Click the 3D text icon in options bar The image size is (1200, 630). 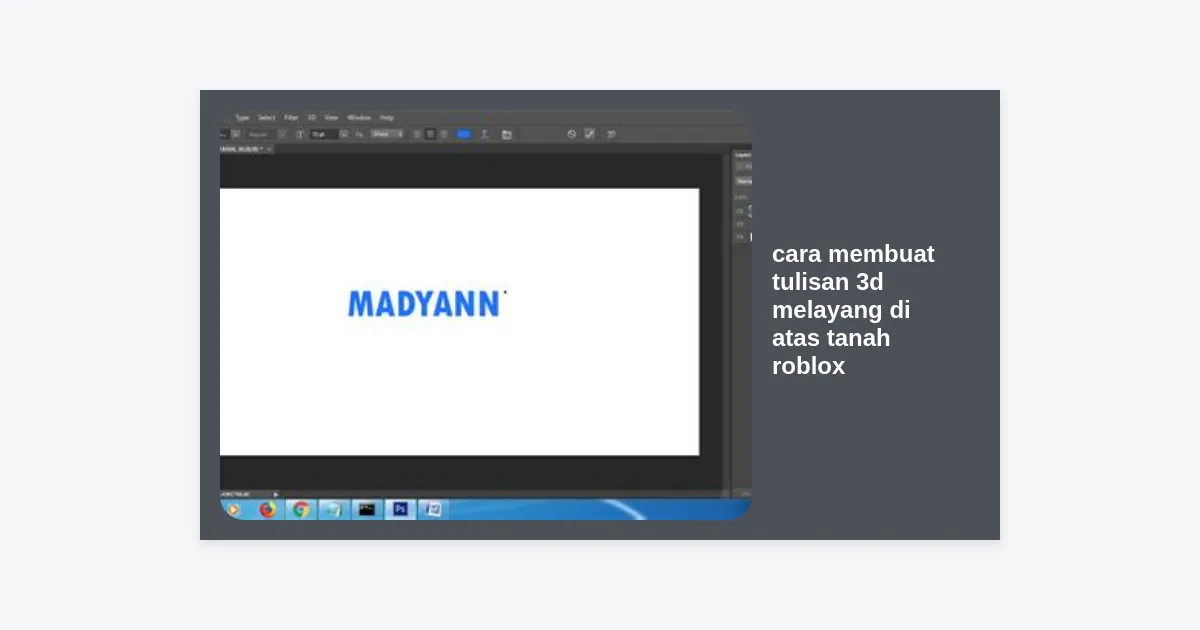pyautogui.click(x=611, y=134)
